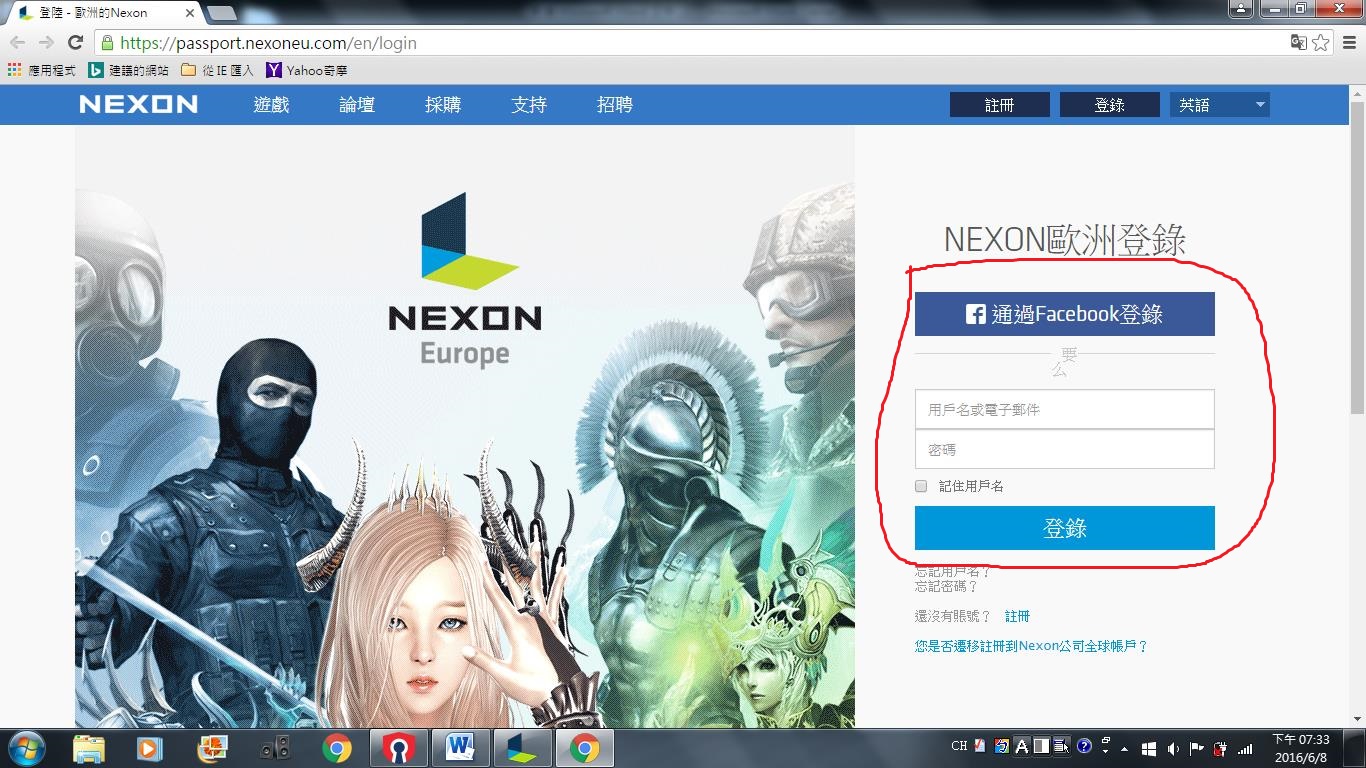
Task: Open the 從 IE 匯入 bookmarks folder
Action: (217, 70)
